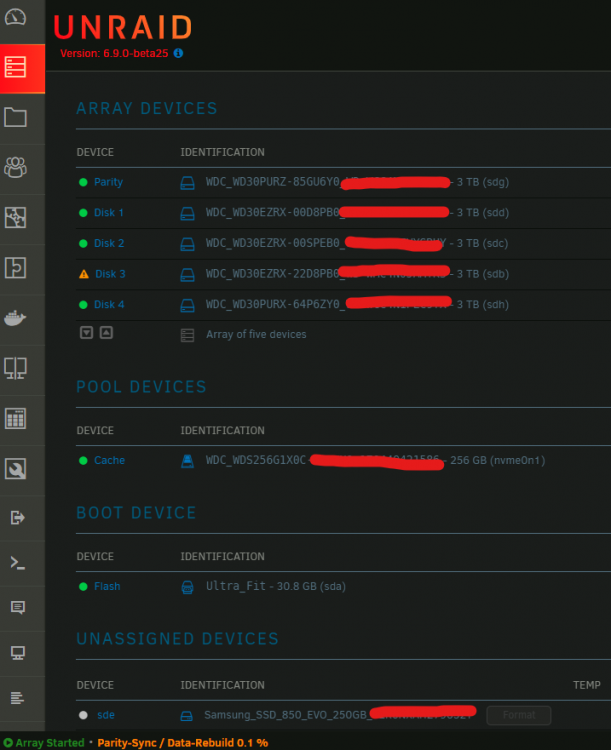
Task: Click the version info icon
Action: (178, 53)
